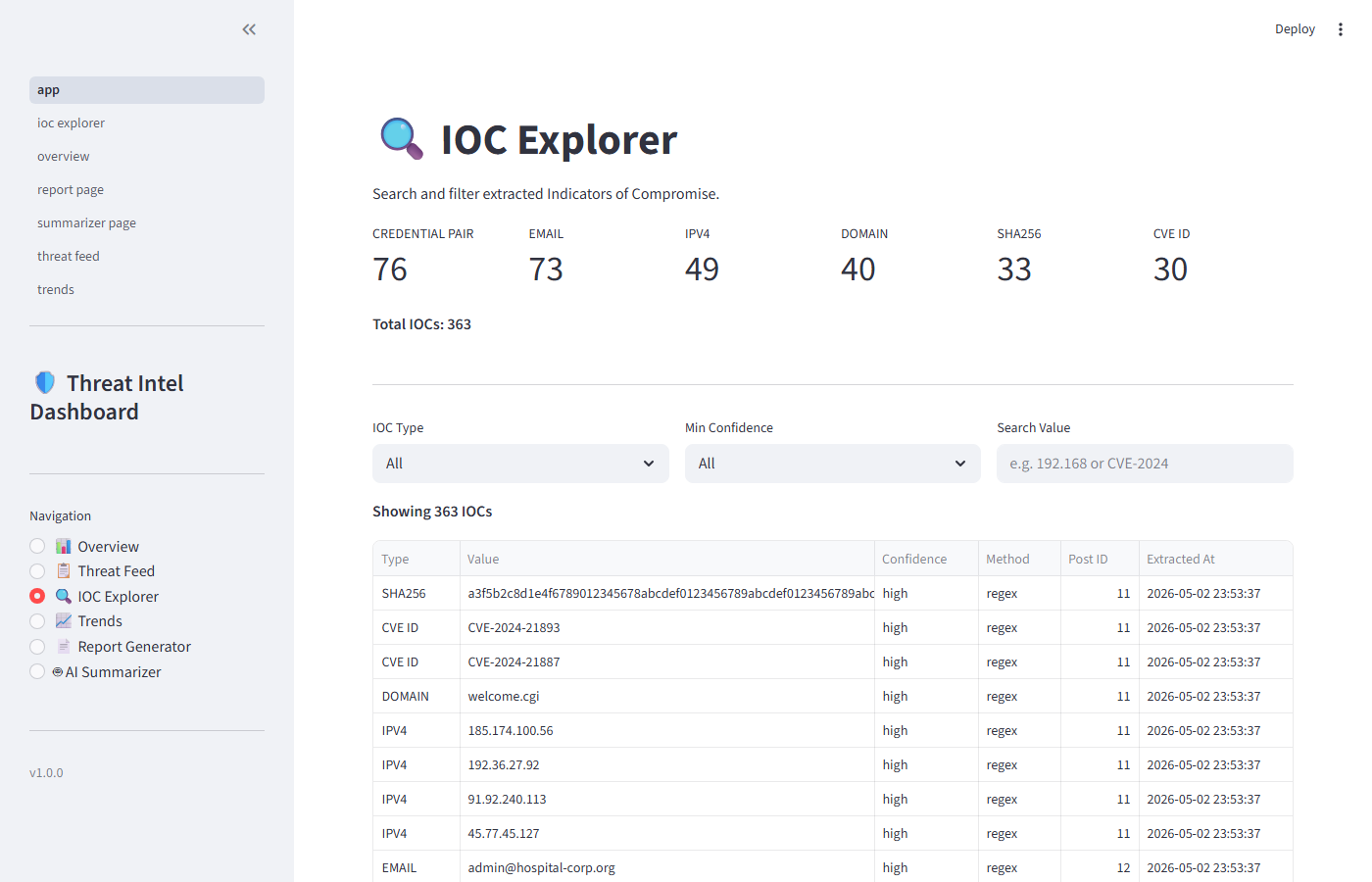
Task: Select the CVE-2024-21893 cell
Action: pos(667,627)
